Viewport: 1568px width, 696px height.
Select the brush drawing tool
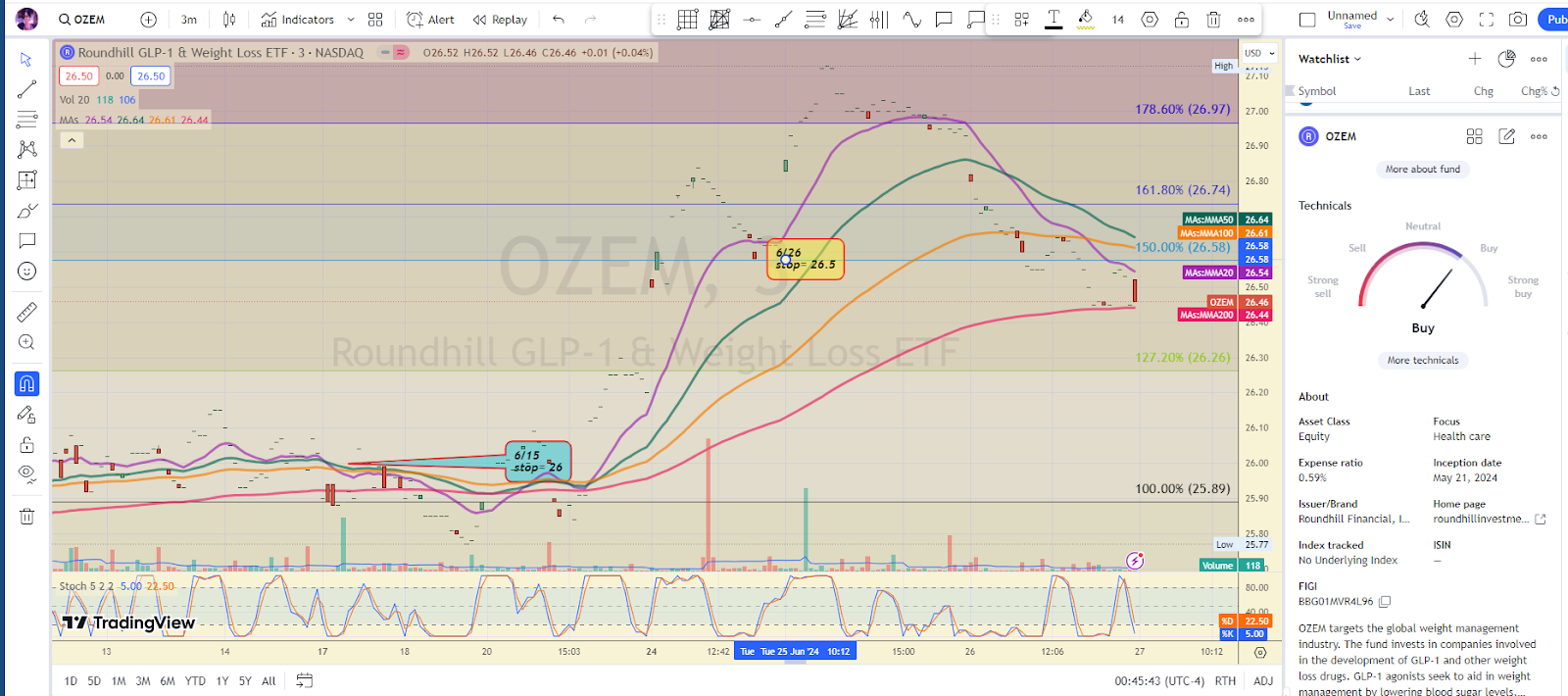tap(26, 211)
